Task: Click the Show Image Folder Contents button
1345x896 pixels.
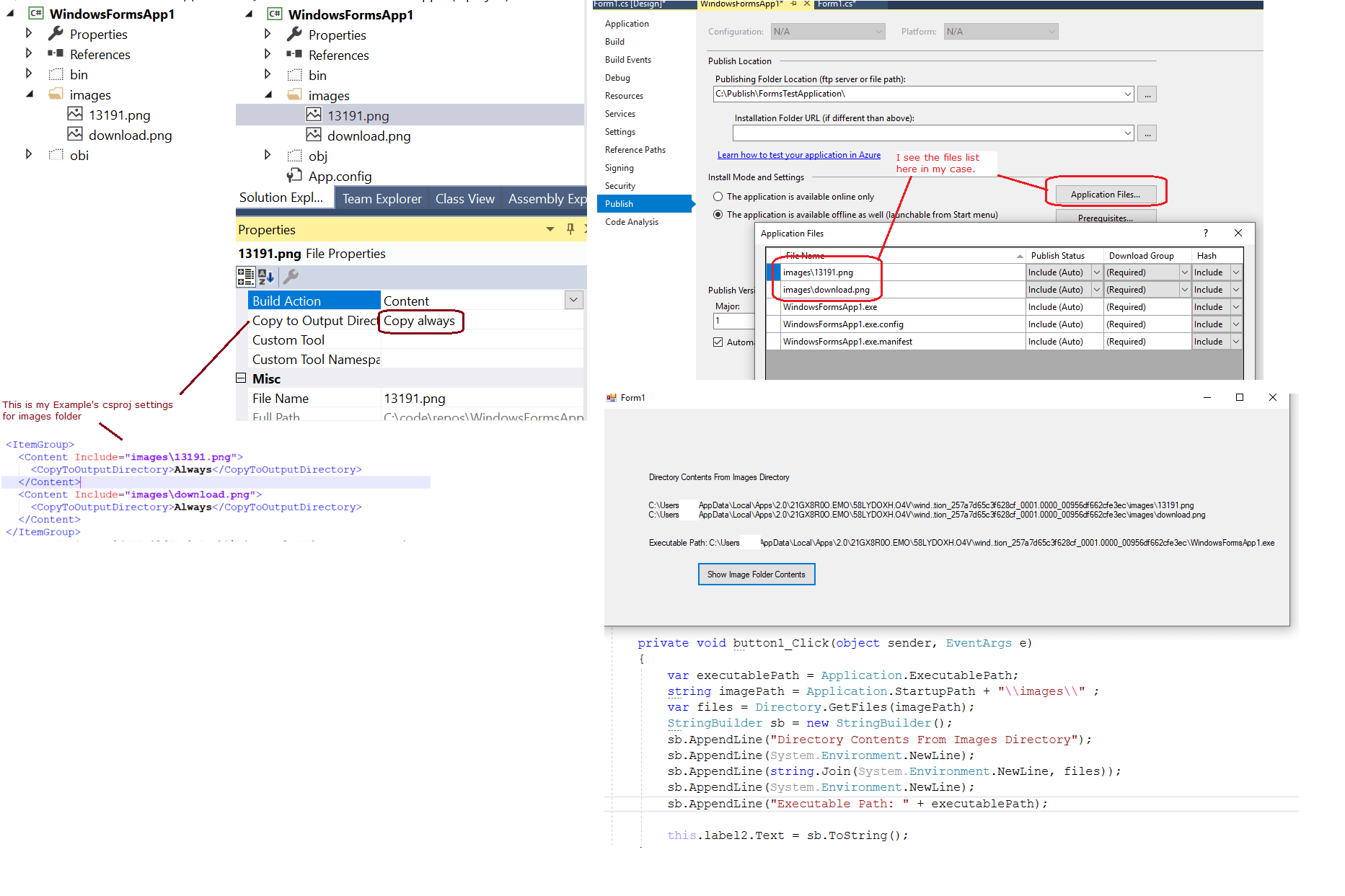Action: click(756, 574)
